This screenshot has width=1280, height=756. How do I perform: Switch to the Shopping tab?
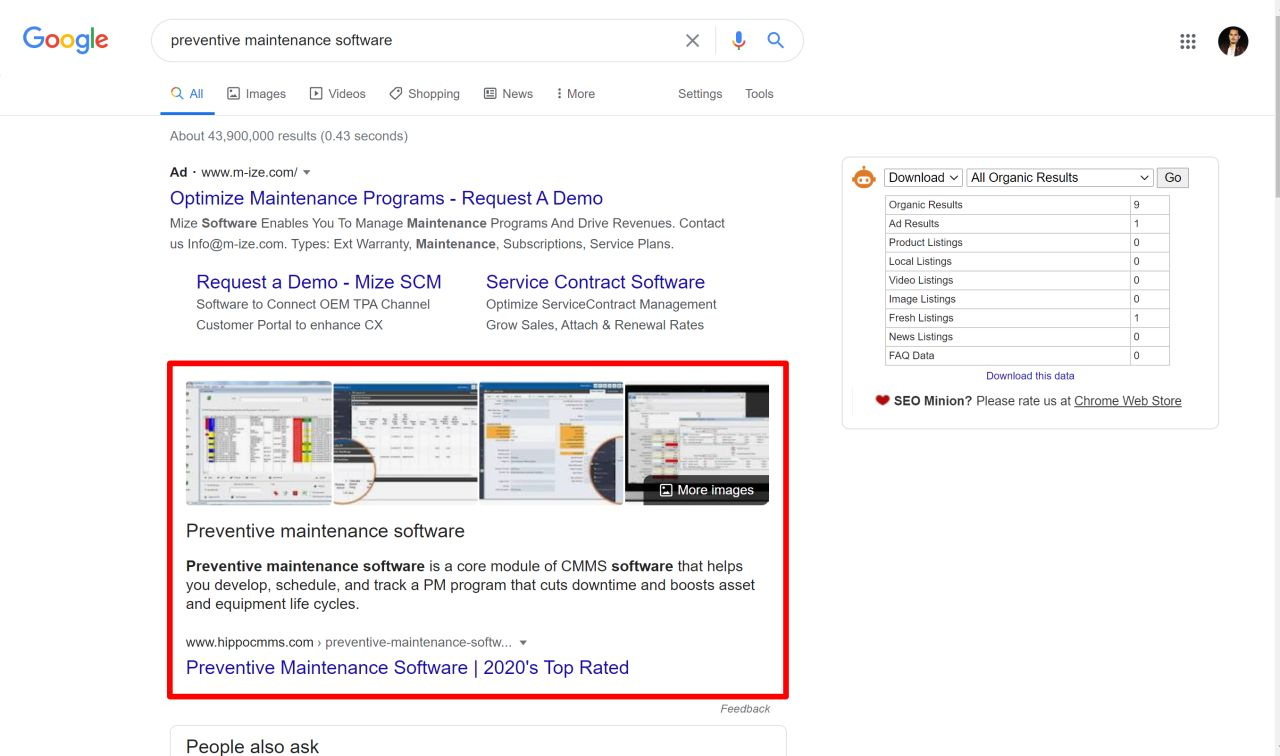point(424,94)
